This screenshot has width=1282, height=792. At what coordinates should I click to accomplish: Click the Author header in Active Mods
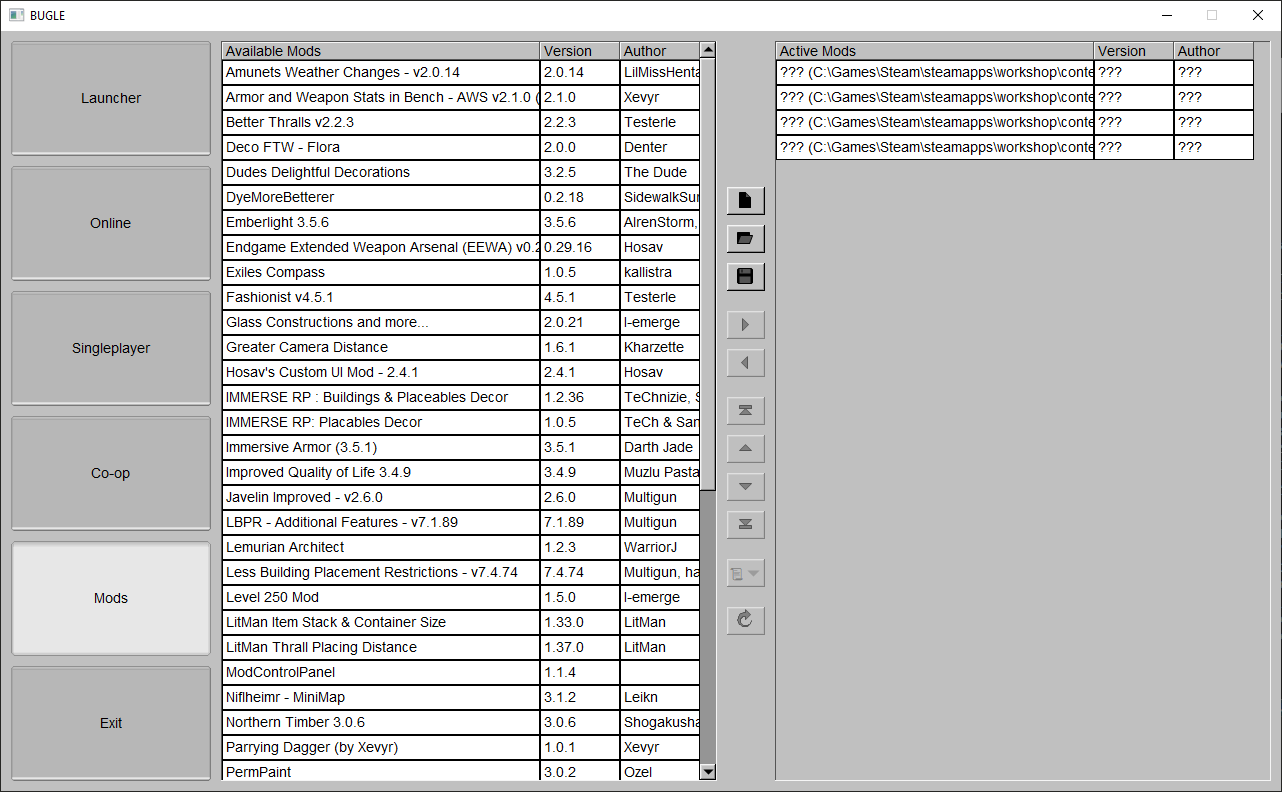click(x=1214, y=51)
